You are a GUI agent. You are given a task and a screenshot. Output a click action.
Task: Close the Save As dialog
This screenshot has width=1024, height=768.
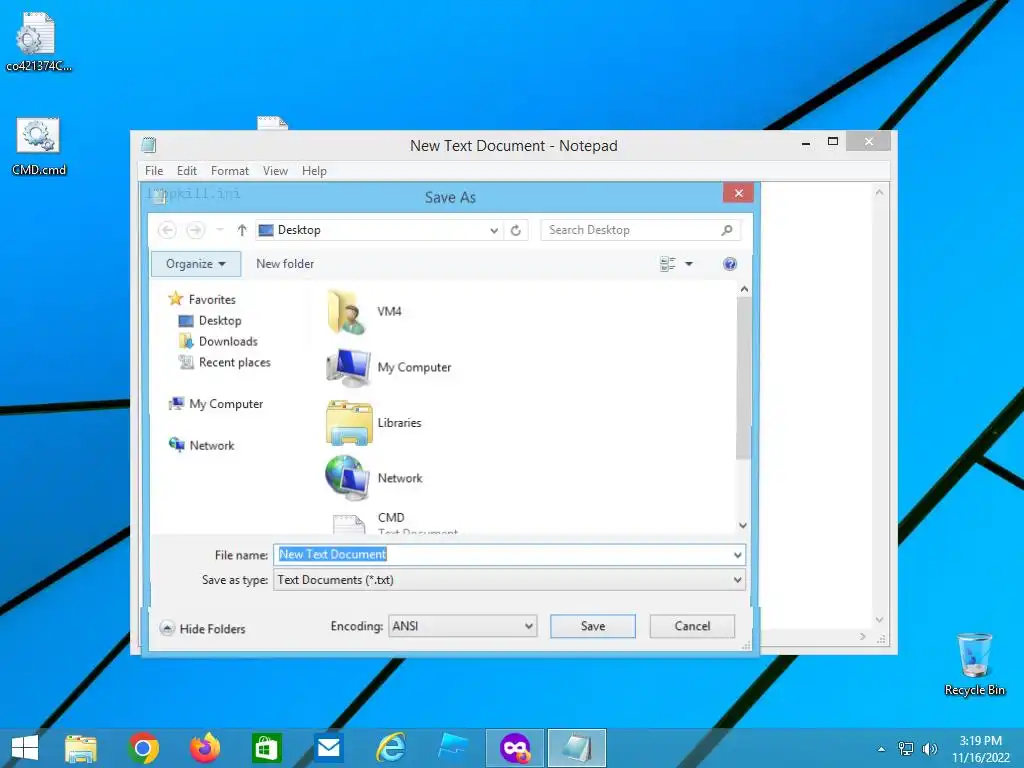pyautogui.click(x=739, y=193)
